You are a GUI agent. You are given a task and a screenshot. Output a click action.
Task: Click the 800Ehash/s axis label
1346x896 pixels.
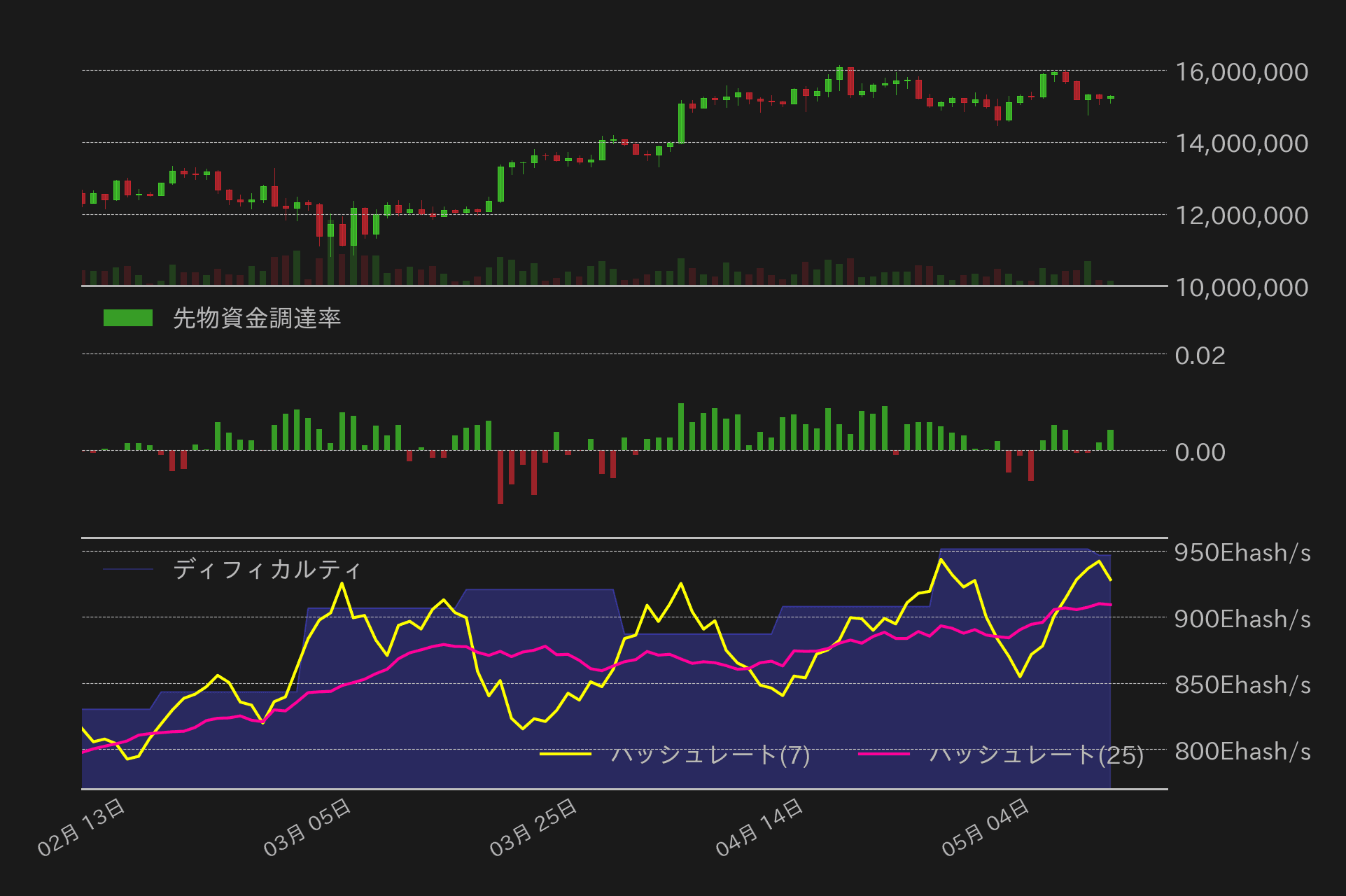tap(1242, 751)
